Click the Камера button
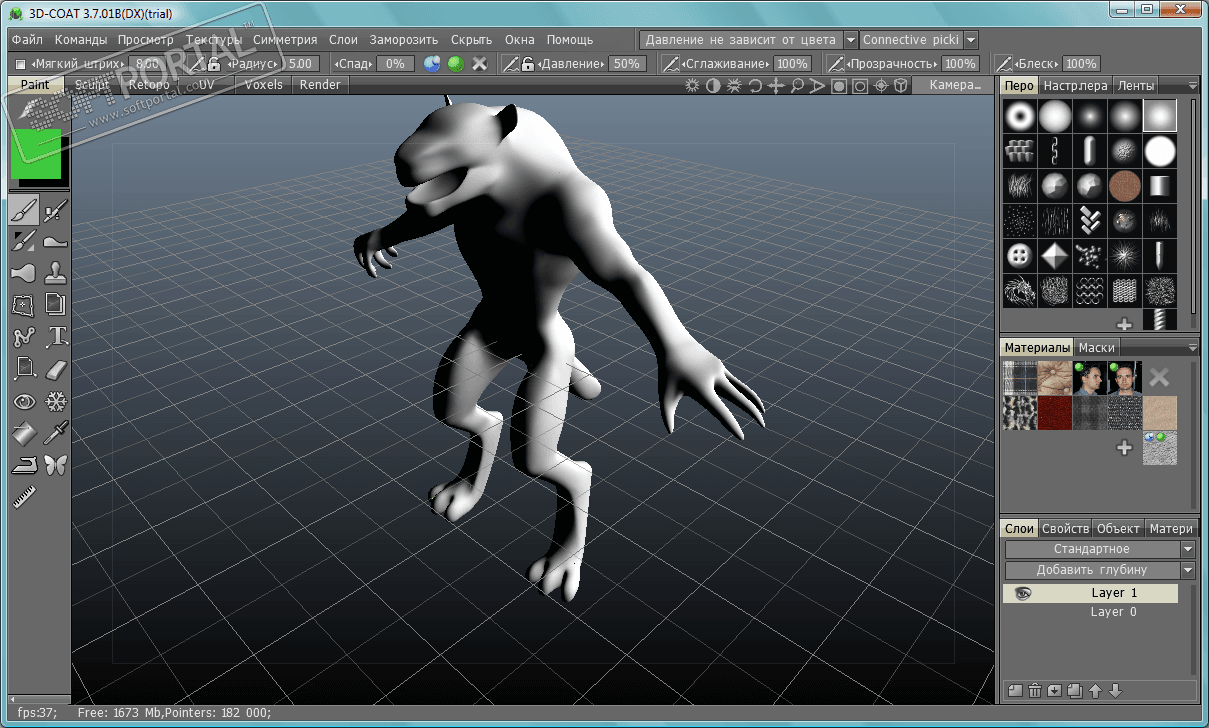1209x728 pixels. pos(955,85)
